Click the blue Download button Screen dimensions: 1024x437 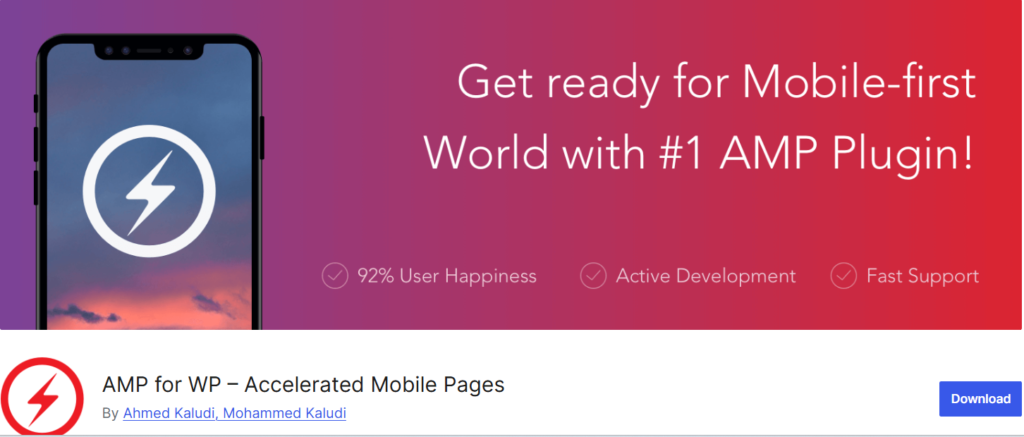980,398
